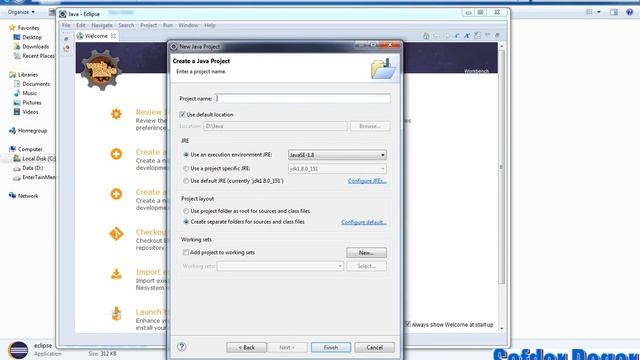Click Configure default link
Viewport: 640px width, 360px height.
[x=364, y=222]
